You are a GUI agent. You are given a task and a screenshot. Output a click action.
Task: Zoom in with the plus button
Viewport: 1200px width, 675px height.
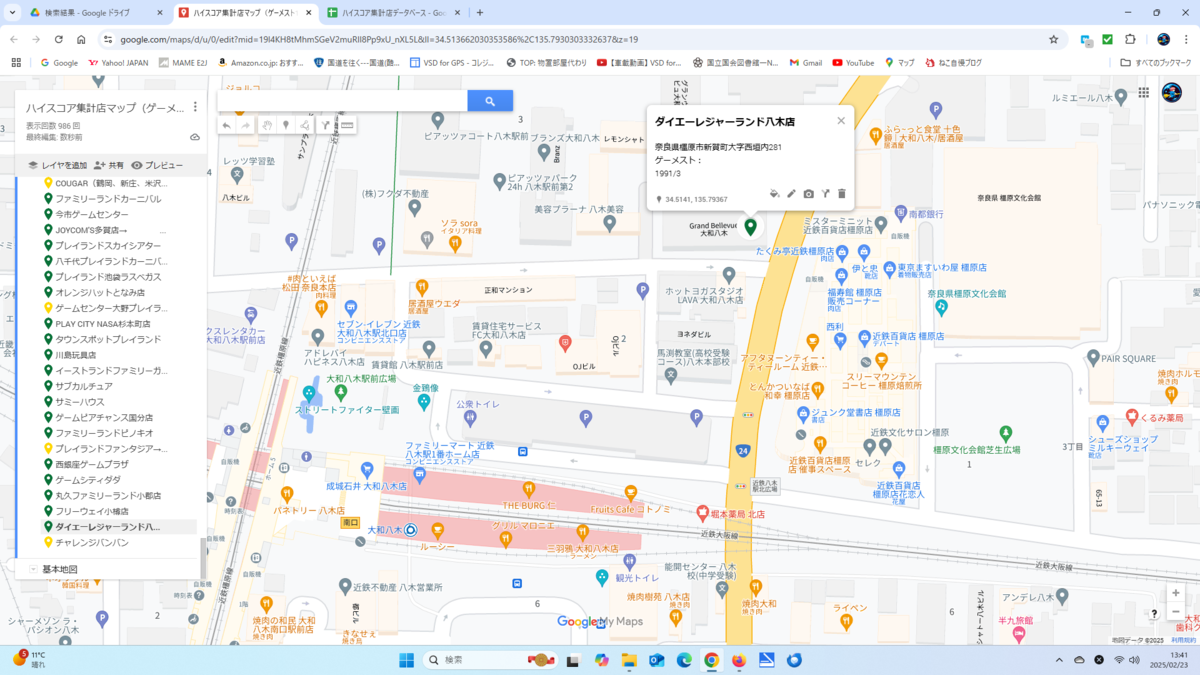click(1175, 593)
